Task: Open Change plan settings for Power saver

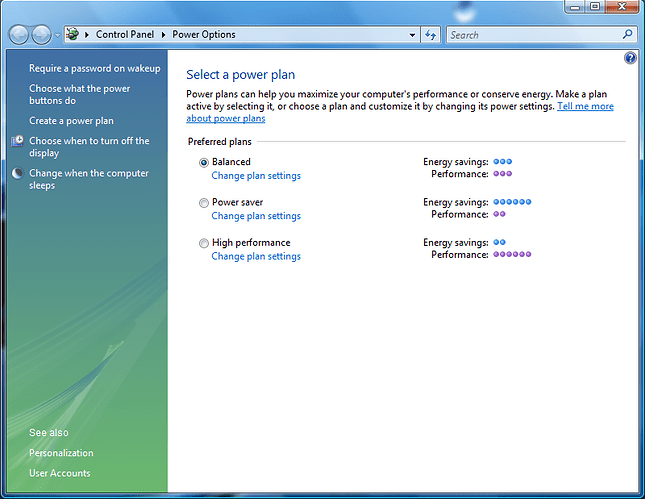Action: 256,216
